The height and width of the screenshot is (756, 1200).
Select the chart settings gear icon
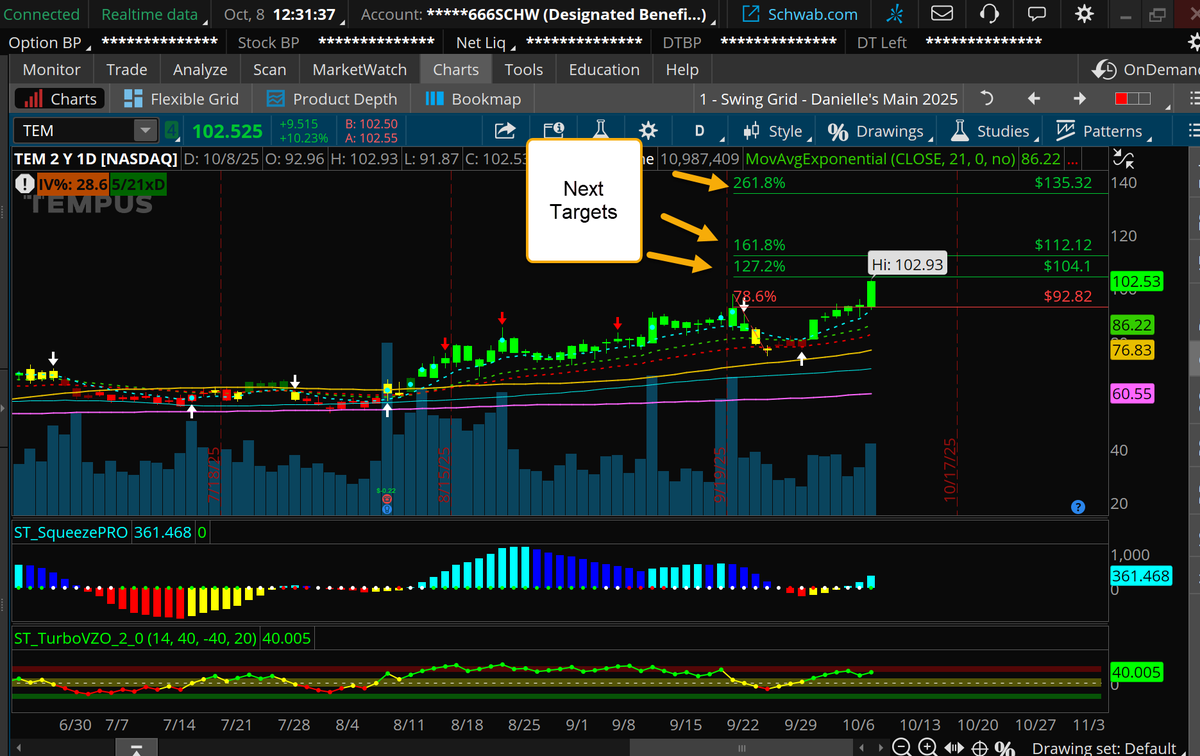tap(648, 130)
